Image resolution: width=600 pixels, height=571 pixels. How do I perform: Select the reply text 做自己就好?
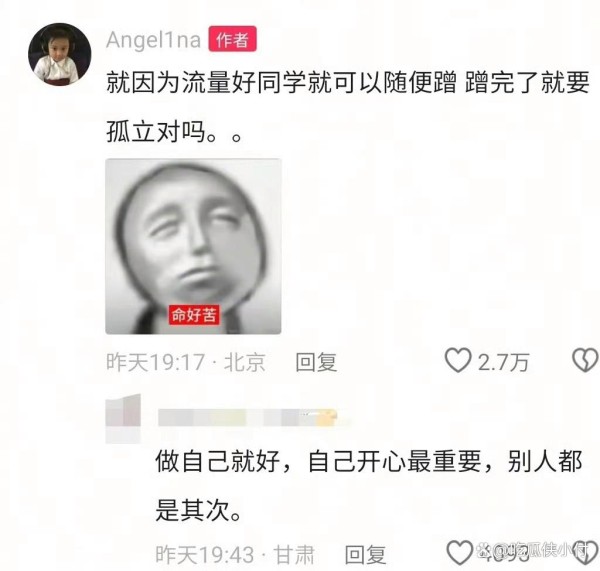[369, 485]
